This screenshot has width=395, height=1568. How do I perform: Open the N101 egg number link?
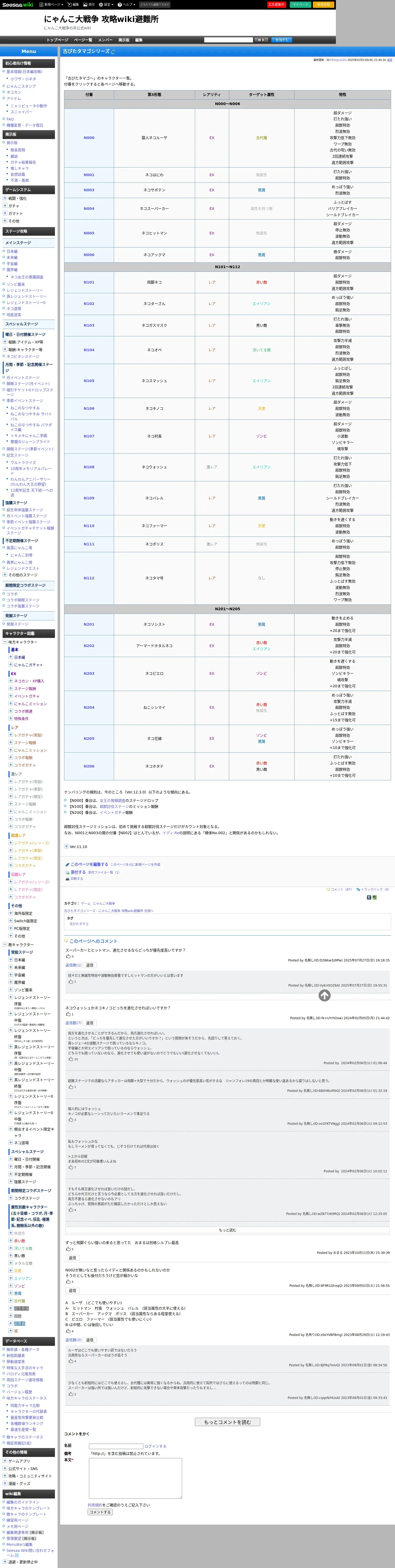[89, 283]
